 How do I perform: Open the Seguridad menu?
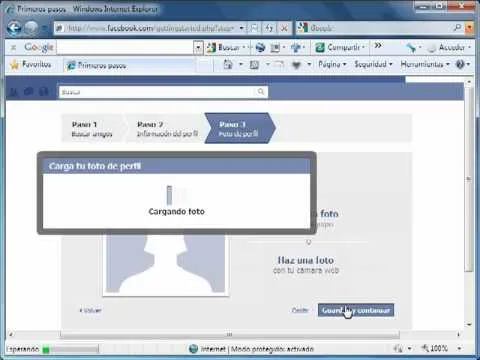coord(373,64)
